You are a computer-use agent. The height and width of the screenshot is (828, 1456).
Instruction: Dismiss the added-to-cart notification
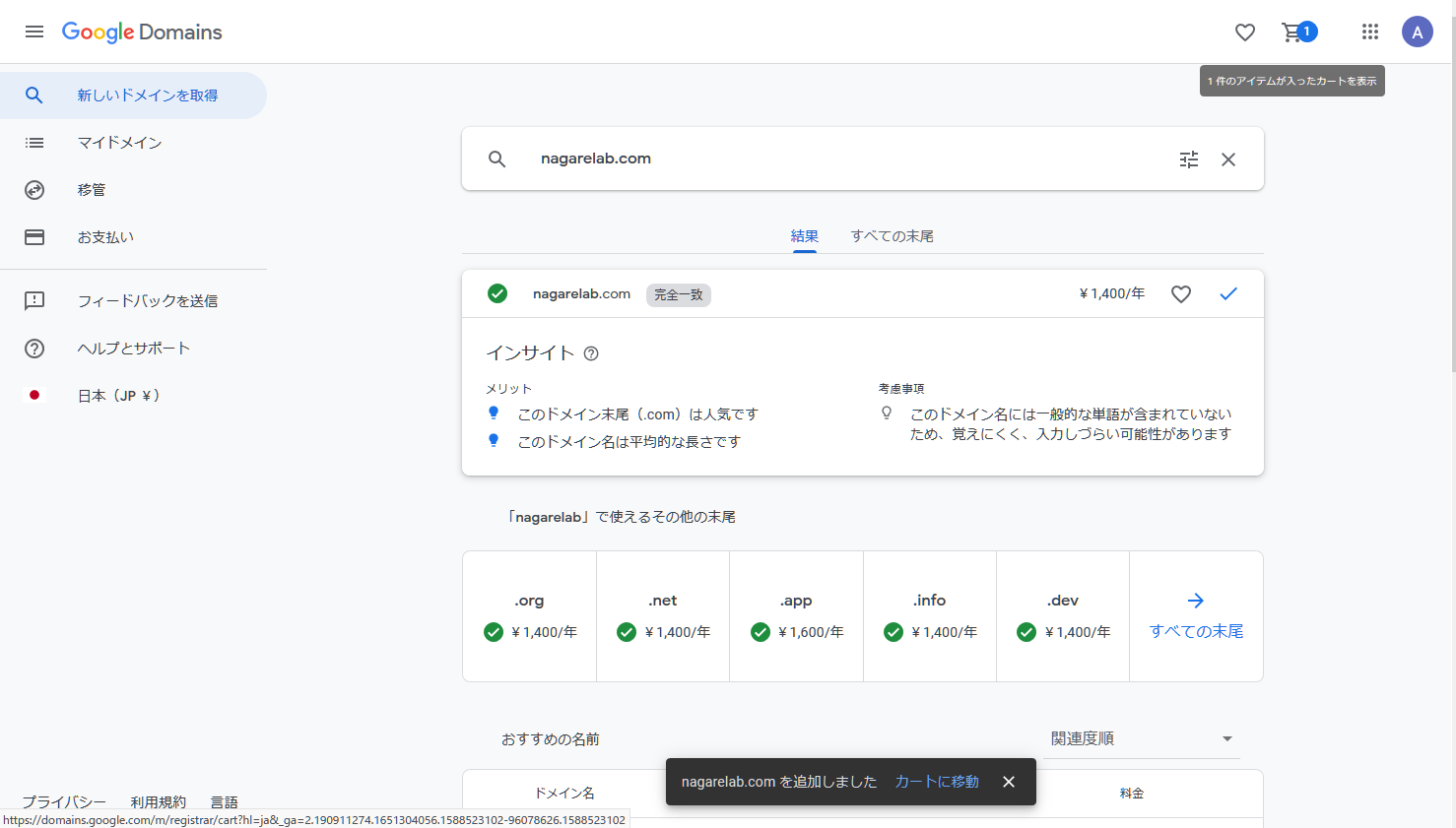[x=1009, y=782]
